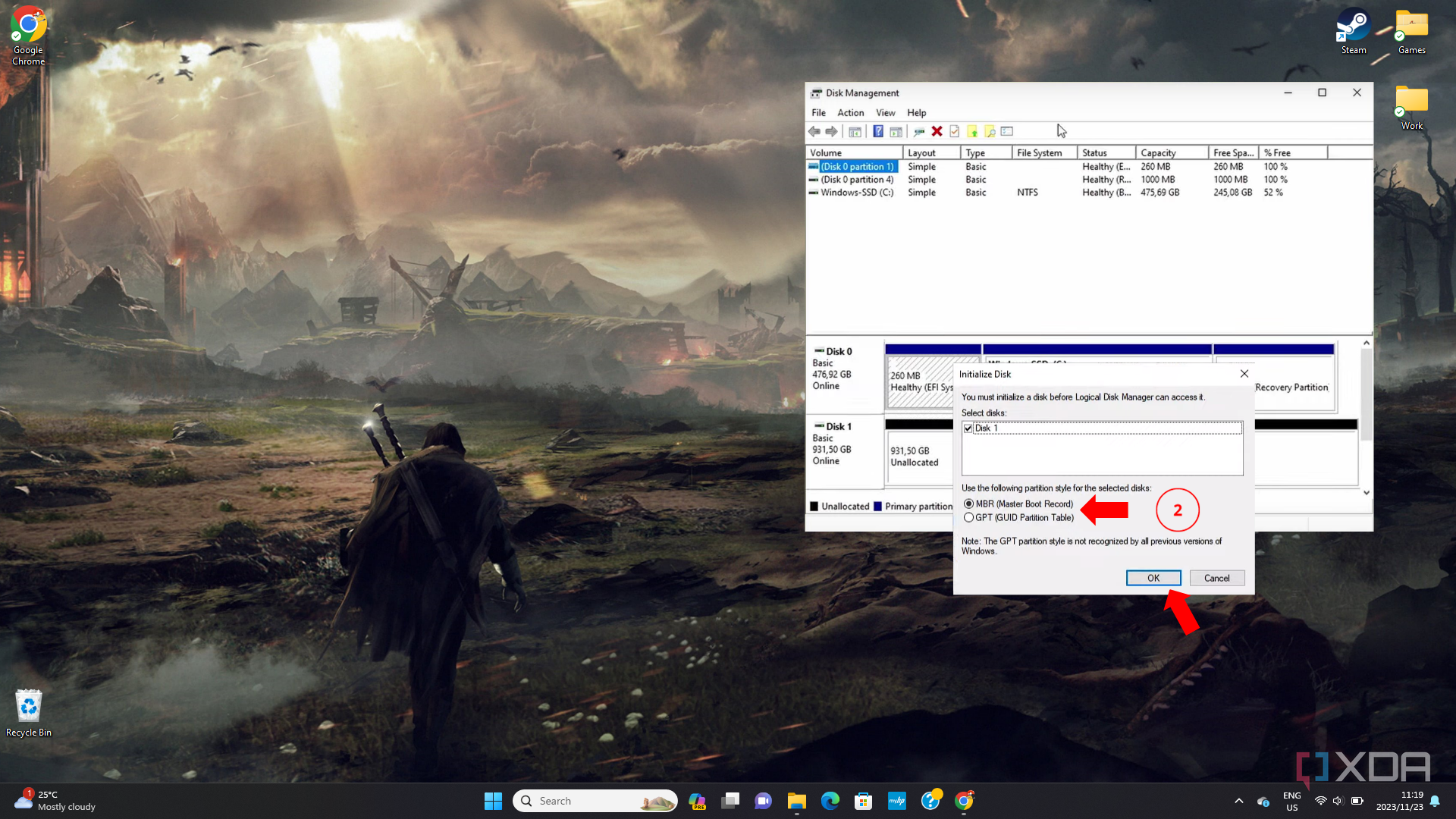Click the Back arrow in Disk Management toolbar
Screen dimensions: 1456x819
click(x=814, y=132)
